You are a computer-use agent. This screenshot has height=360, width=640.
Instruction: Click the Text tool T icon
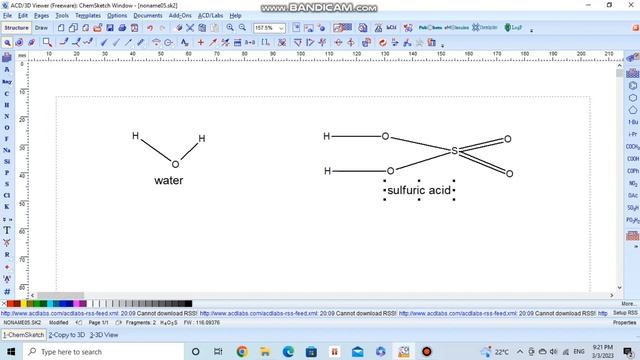coord(7,230)
